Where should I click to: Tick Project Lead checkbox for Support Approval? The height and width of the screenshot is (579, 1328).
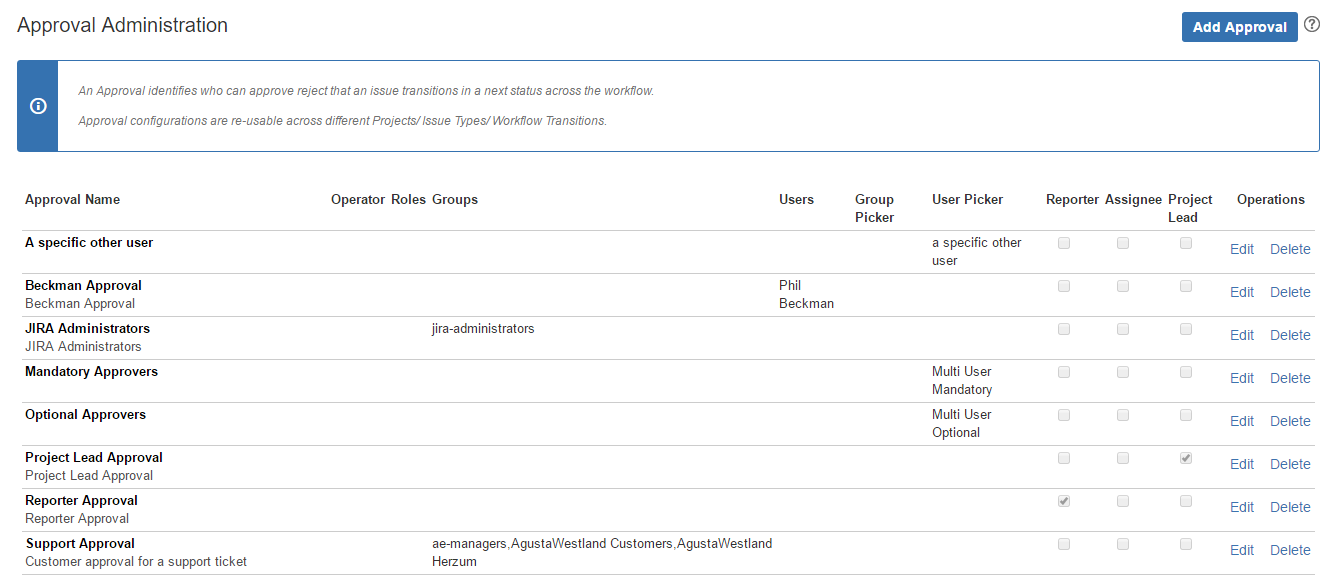click(x=1186, y=544)
